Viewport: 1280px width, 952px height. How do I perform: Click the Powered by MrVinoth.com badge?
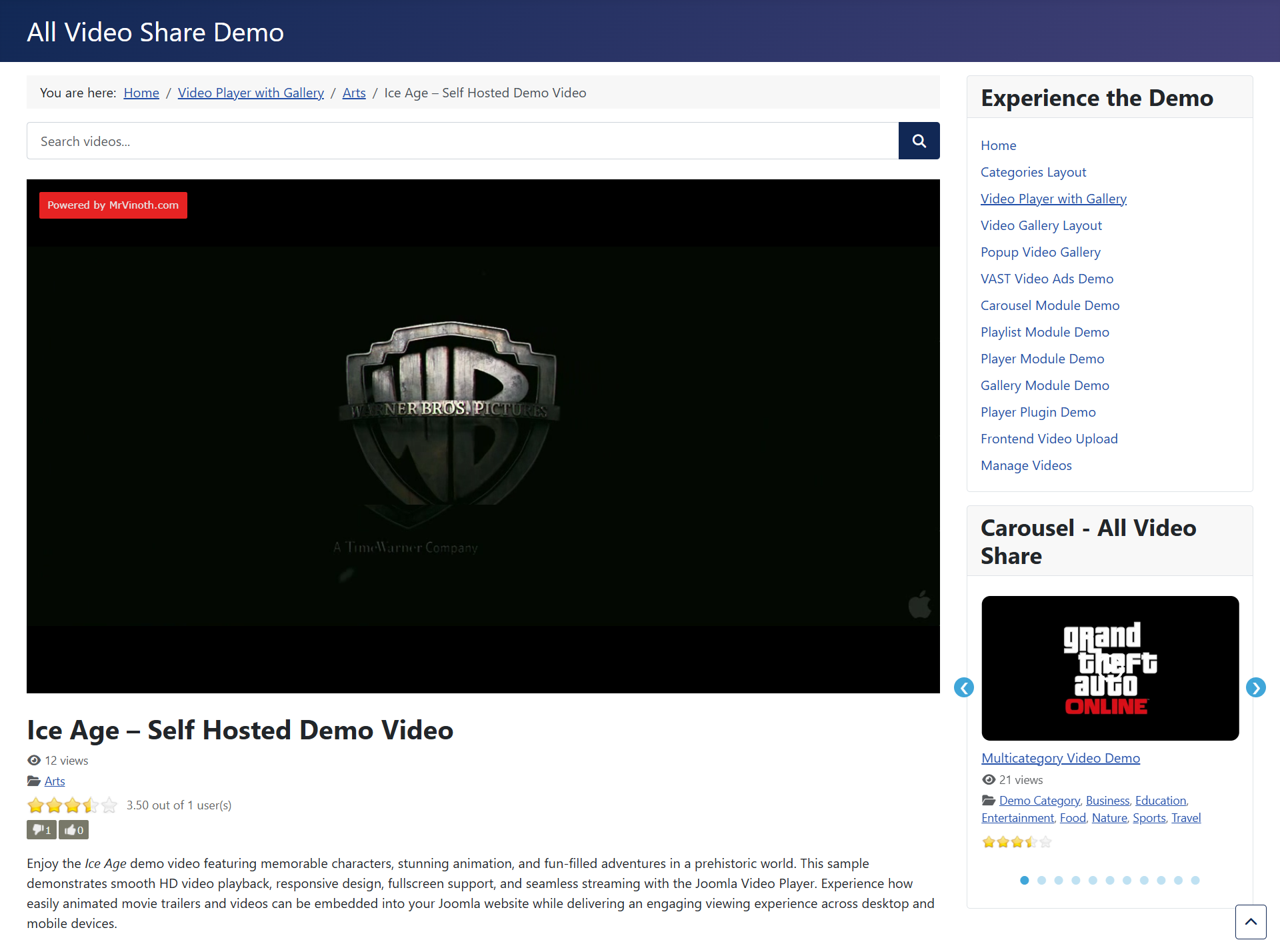(113, 205)
